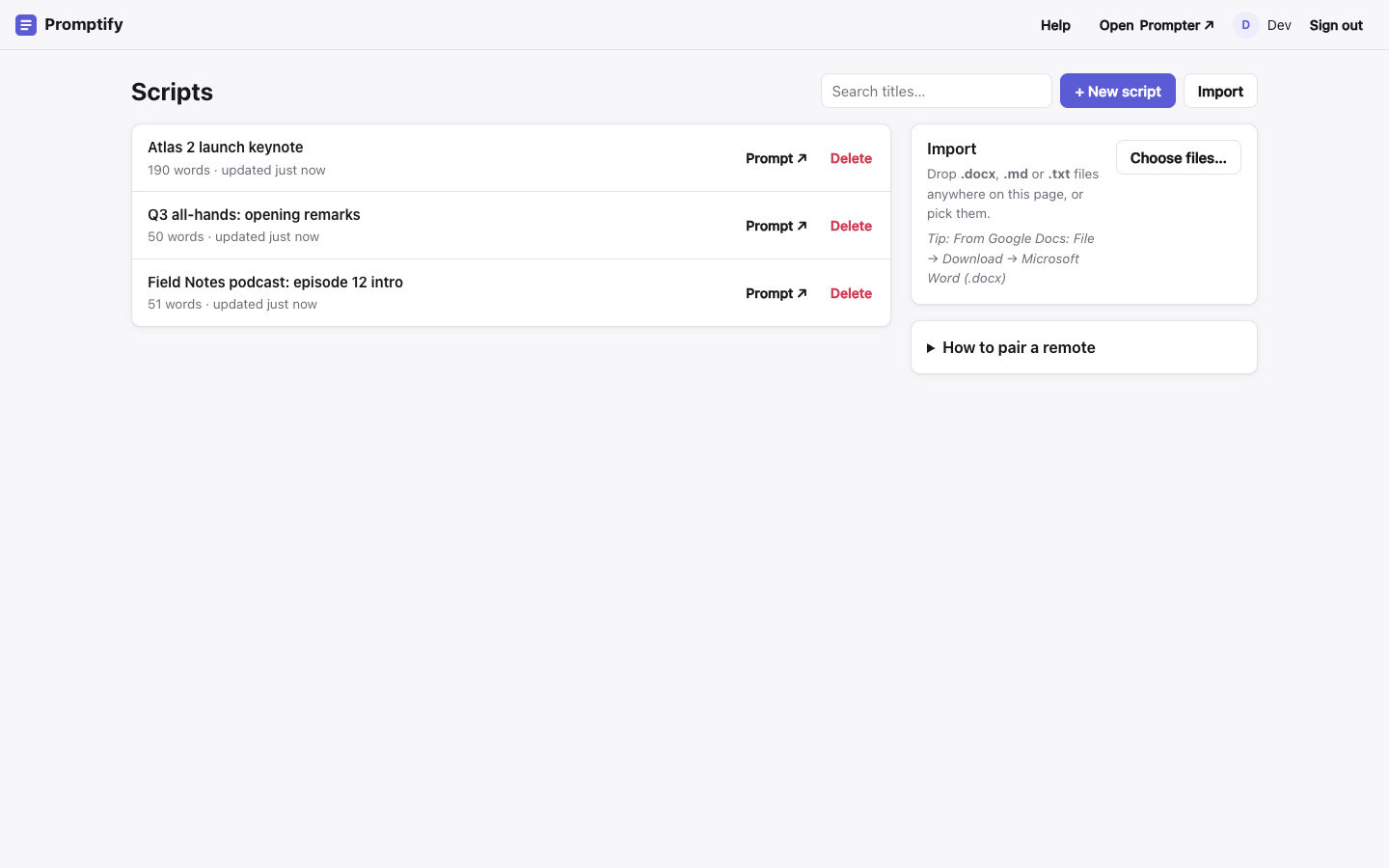Prompt the Field Notes podcast episode 12 script
This screenshot has height=868, width=1389.
[776, 293]
